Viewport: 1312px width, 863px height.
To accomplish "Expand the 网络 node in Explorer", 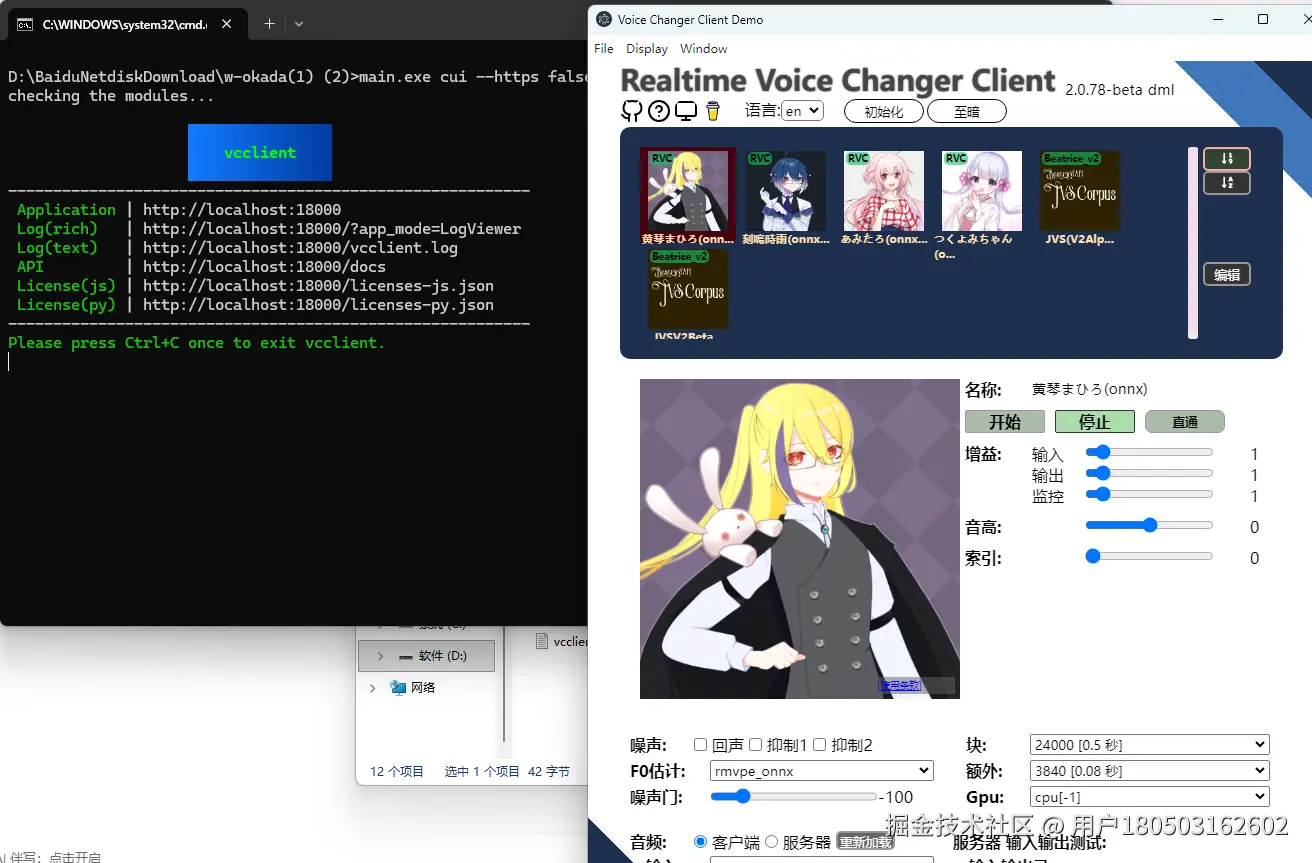I will coord(373,688).
